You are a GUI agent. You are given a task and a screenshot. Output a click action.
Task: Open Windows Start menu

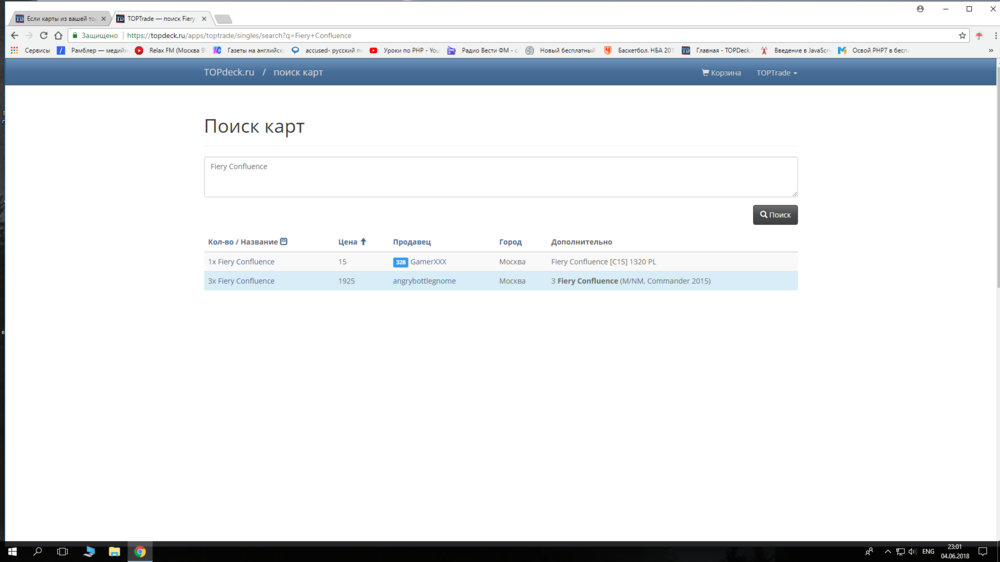pos(13,551)
